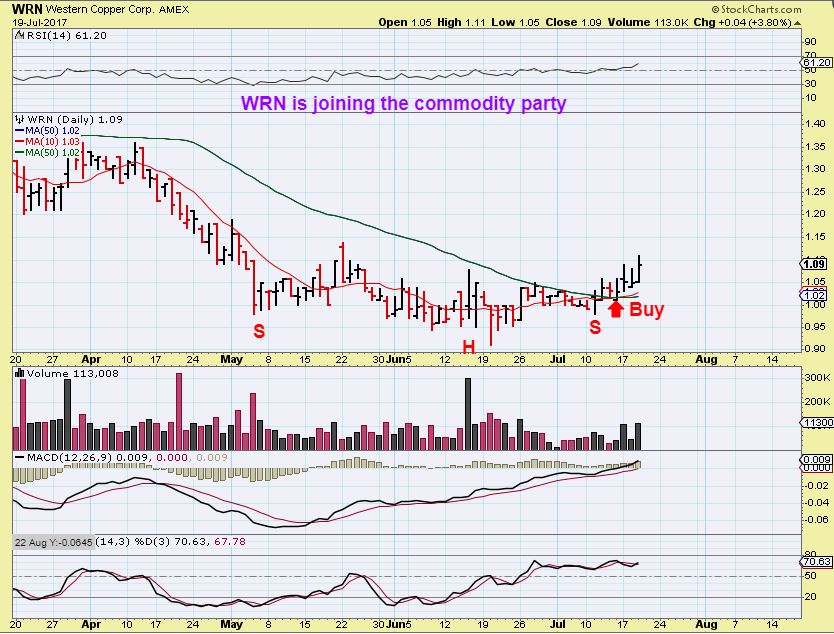Viewport: 834px width, 634px height.
Task: Click the small triangle after the Chg percentage
Action: tap(797, 23)
